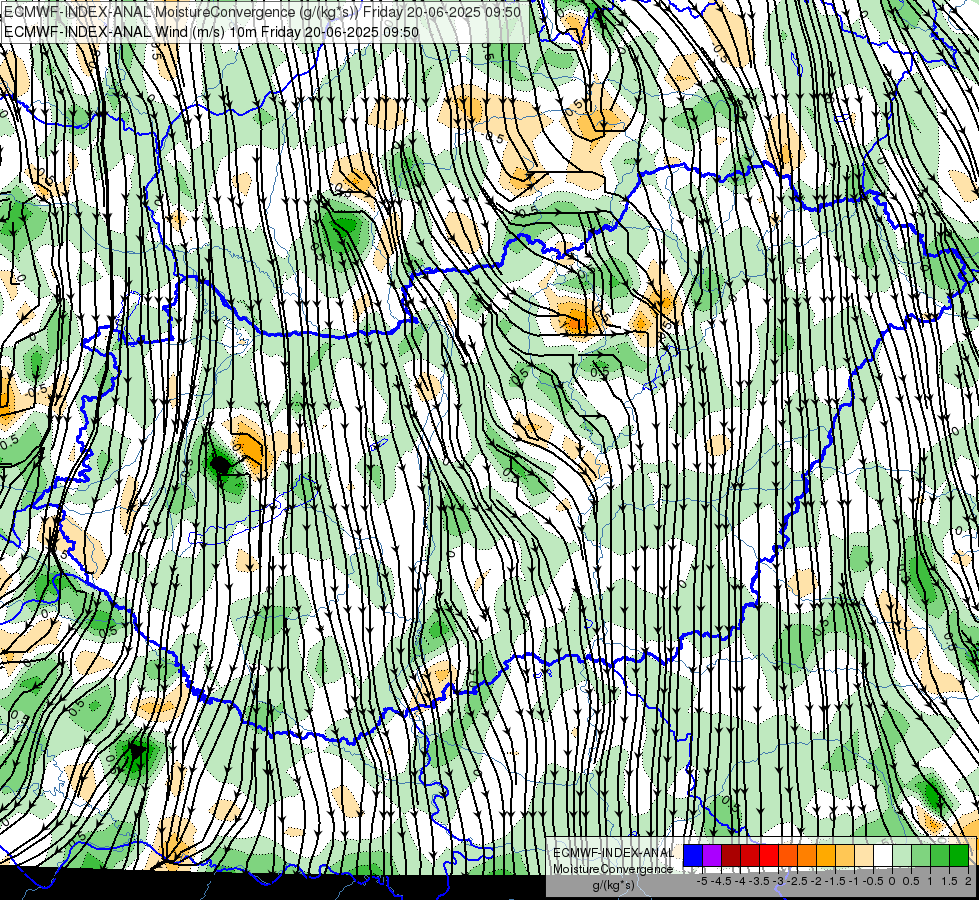Pick the light orange swatch between -1.5 and -1
Image resolution: width=979 pixels, height=900 pixels.
[845, 855]
